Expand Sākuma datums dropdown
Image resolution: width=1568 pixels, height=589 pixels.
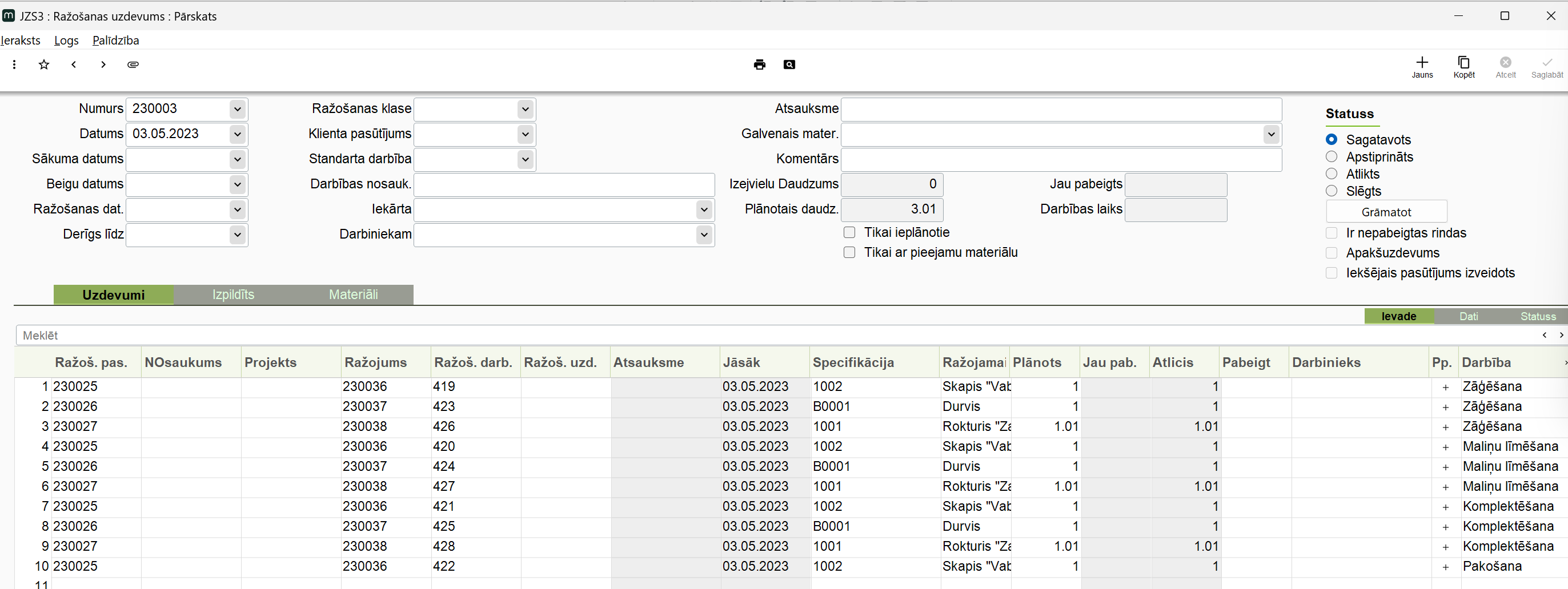click(x=238, y=159)
